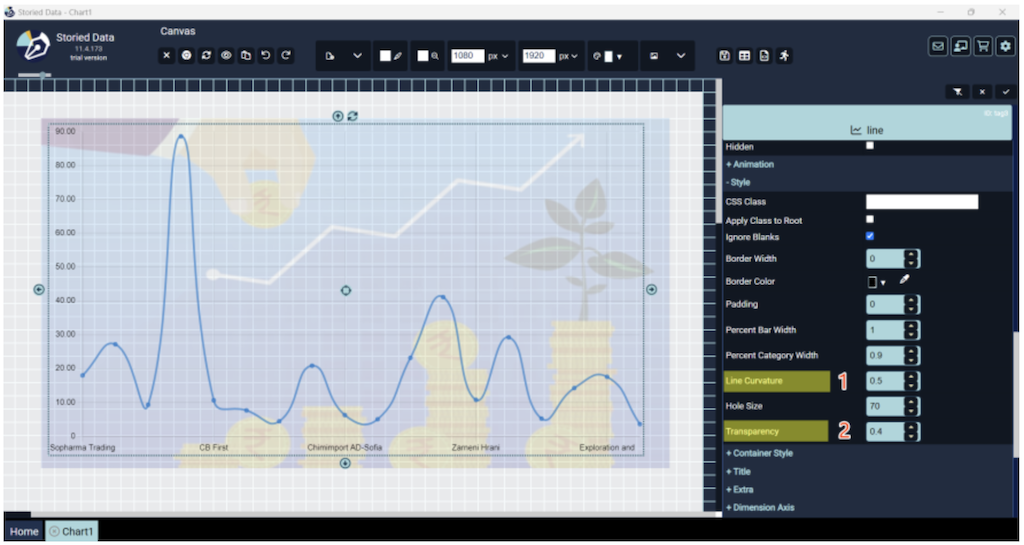
Task: Click the undo icon in Canvas toolbar
Action: click(x=266, y=56)
